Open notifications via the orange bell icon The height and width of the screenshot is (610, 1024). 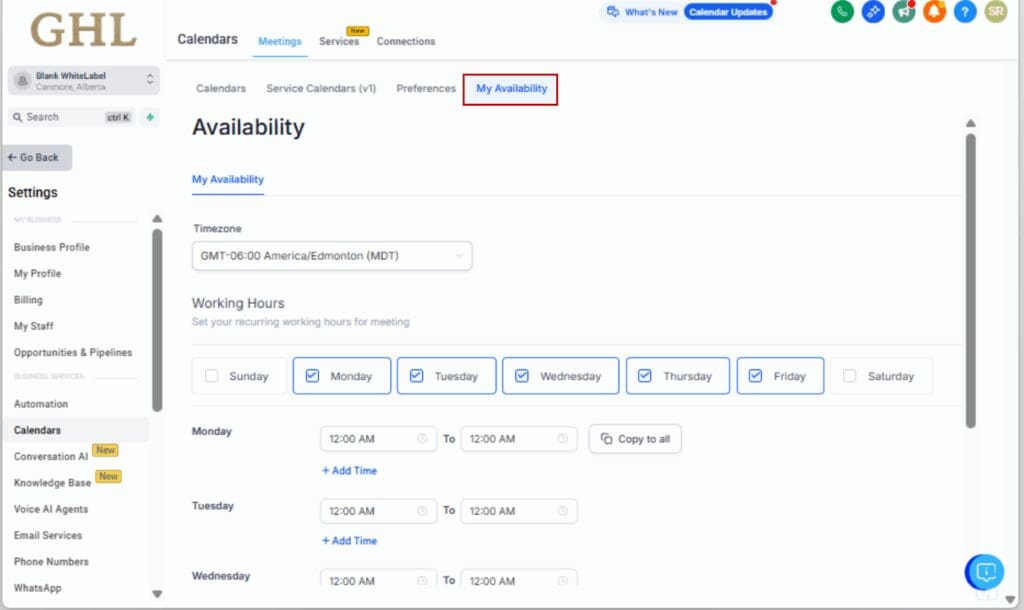tap(934, 14)
